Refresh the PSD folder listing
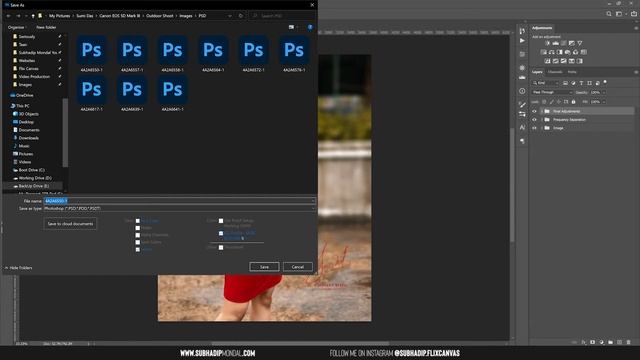The height and width of the screenshot is (360, 640). (x=240, y=16)
